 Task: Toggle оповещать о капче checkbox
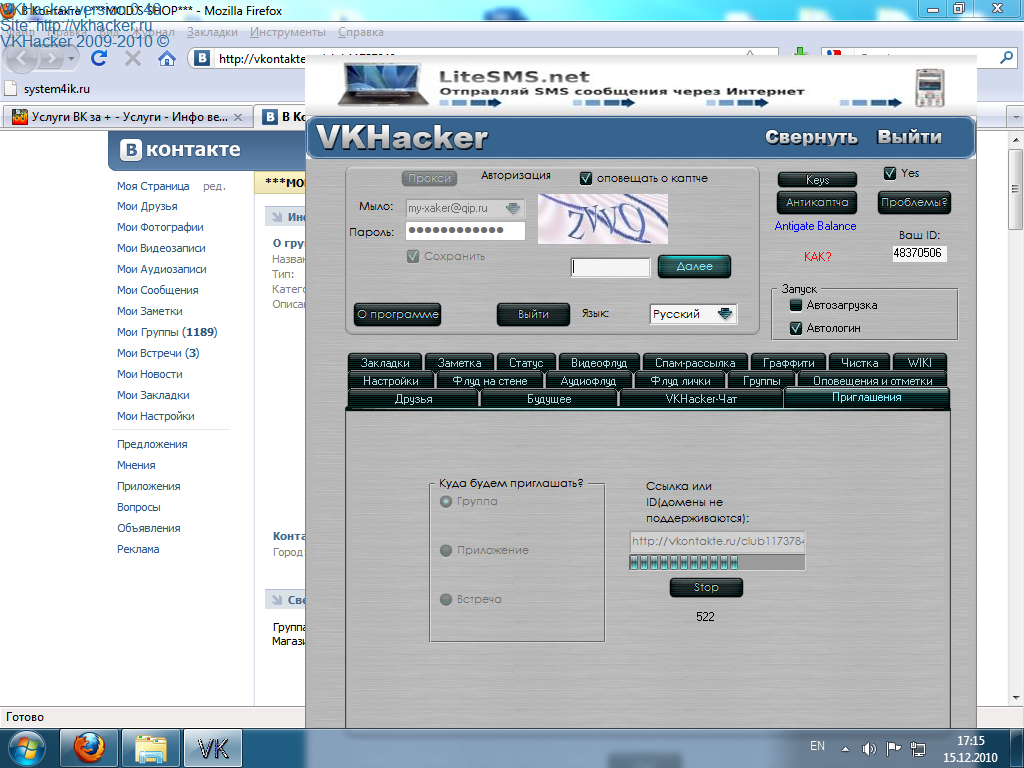pos(586,178)
